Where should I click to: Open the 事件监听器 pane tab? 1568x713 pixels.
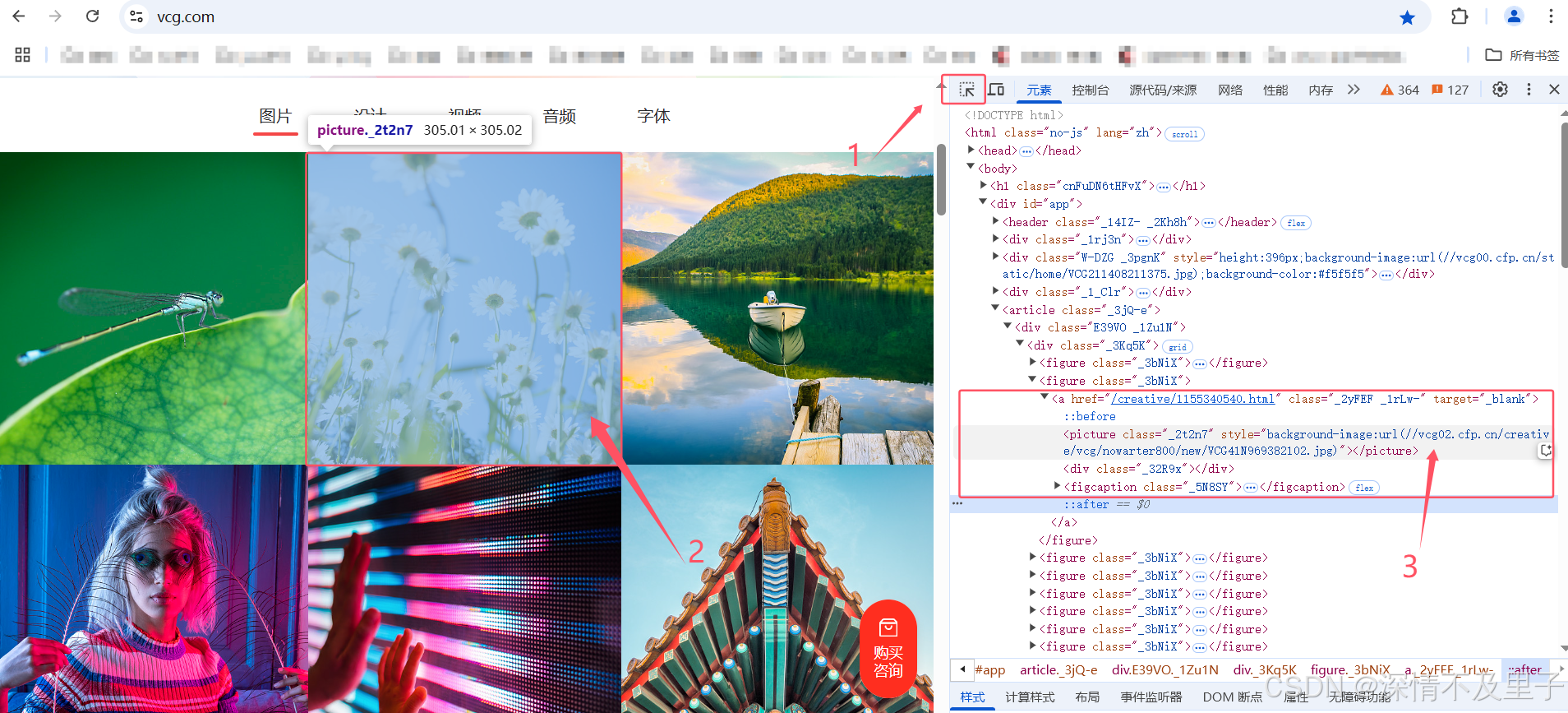1151,697
